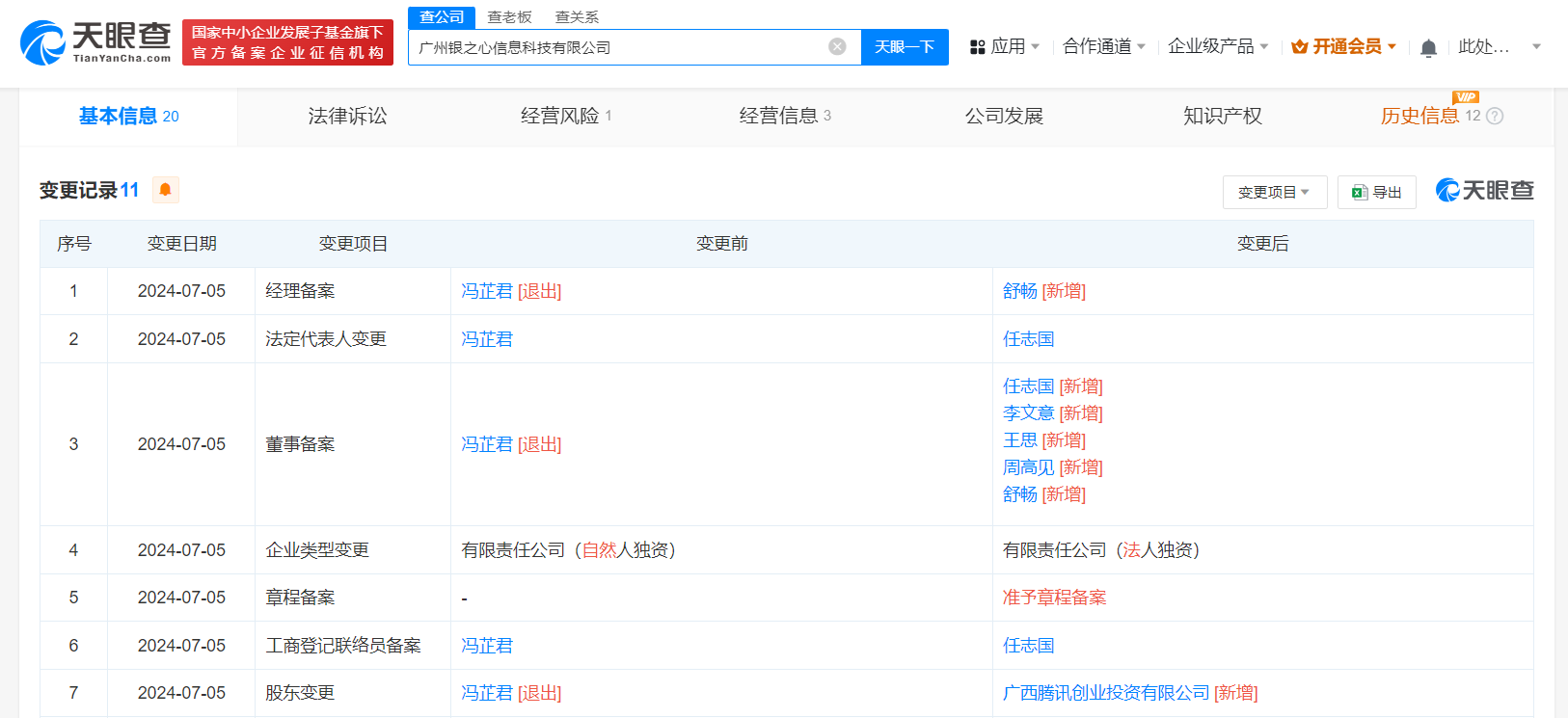1568x718 pixels.
Task: Open the 开通会员 VIP dropdown
Action: [x=1344, y=47]
